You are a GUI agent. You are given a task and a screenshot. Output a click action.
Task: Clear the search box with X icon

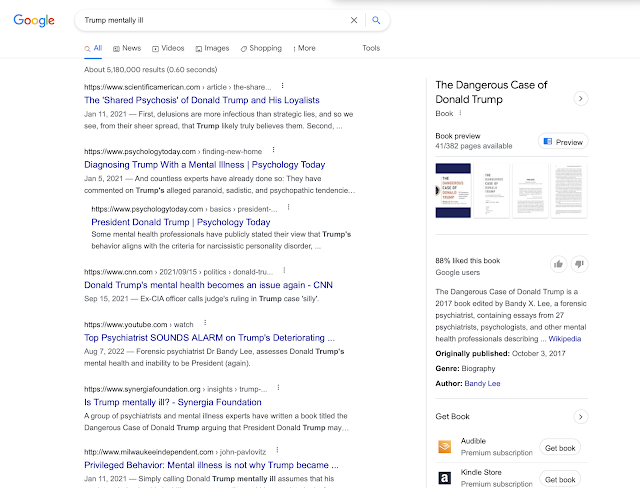click(354, 20)
